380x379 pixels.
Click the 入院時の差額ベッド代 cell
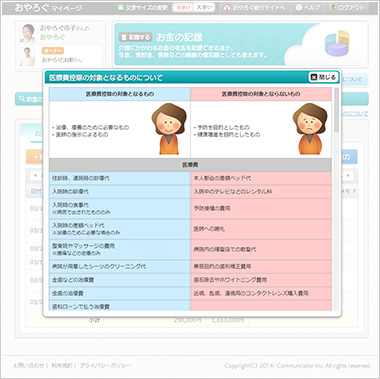120,229
